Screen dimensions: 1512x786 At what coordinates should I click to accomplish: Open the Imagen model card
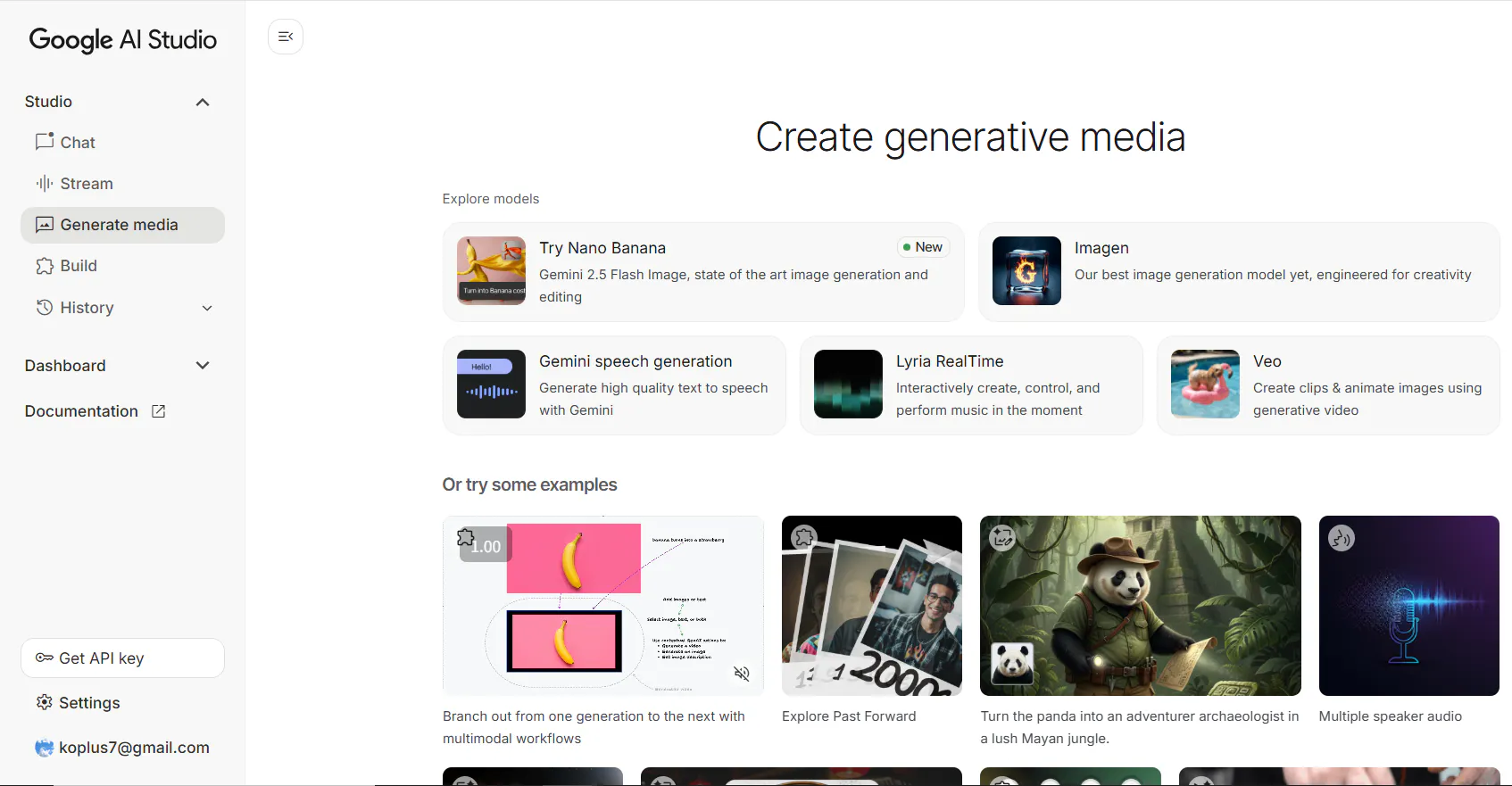[x=1239, y=271]
